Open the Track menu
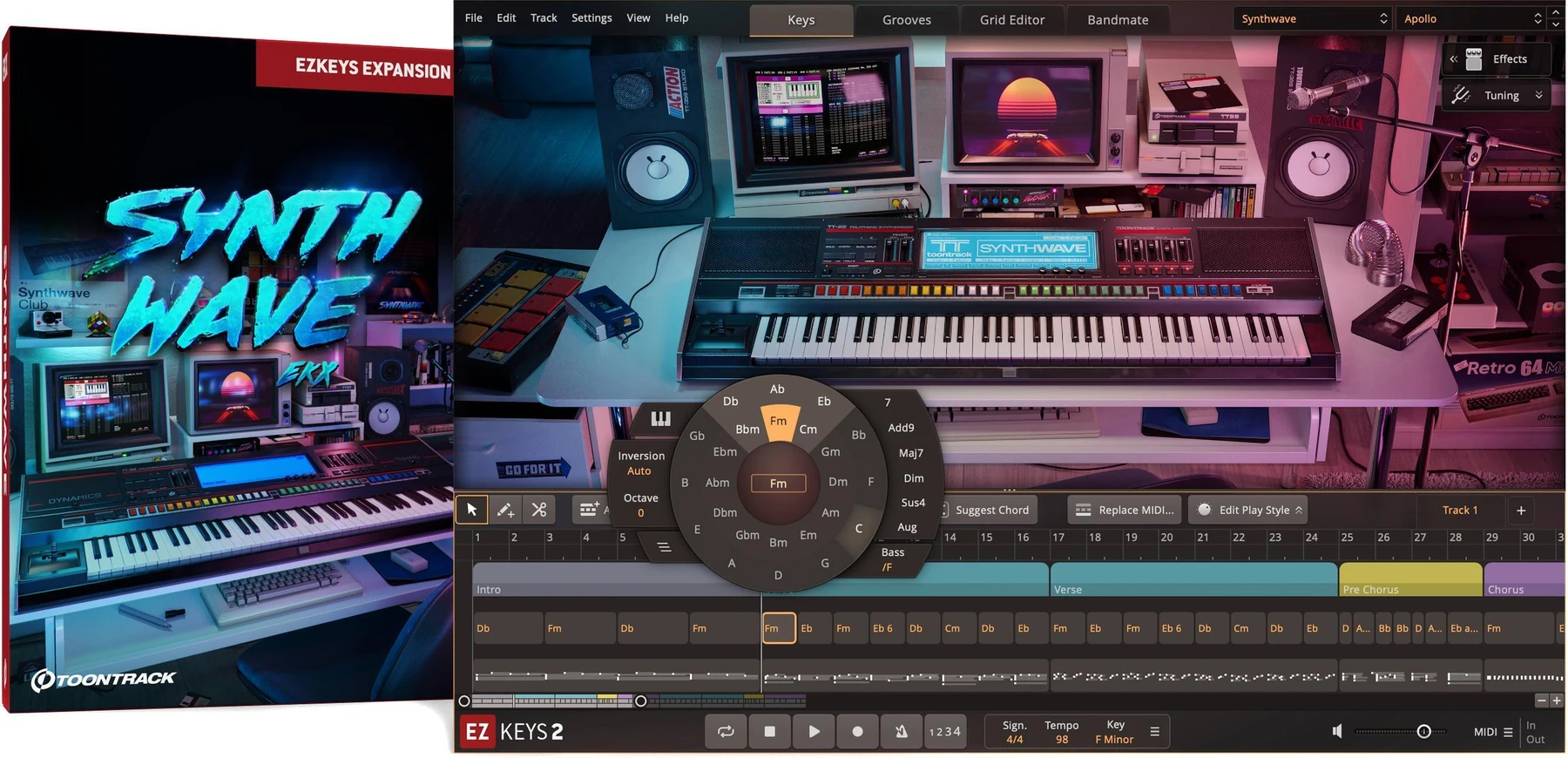Image resolution: width=1568 pixels, height=758 pixels. pos(544,17)
